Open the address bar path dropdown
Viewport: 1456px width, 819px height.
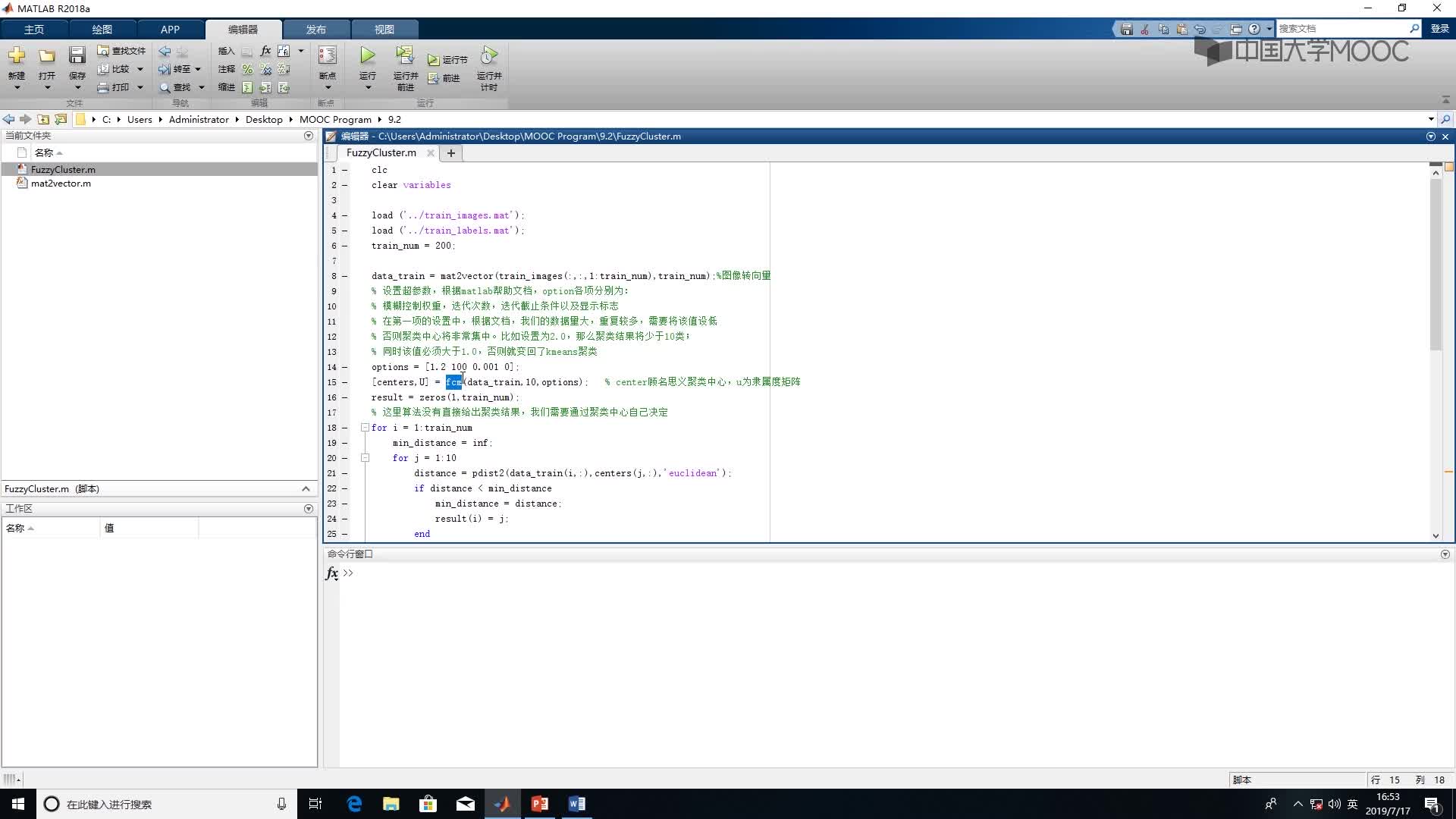coord(1431,119)
